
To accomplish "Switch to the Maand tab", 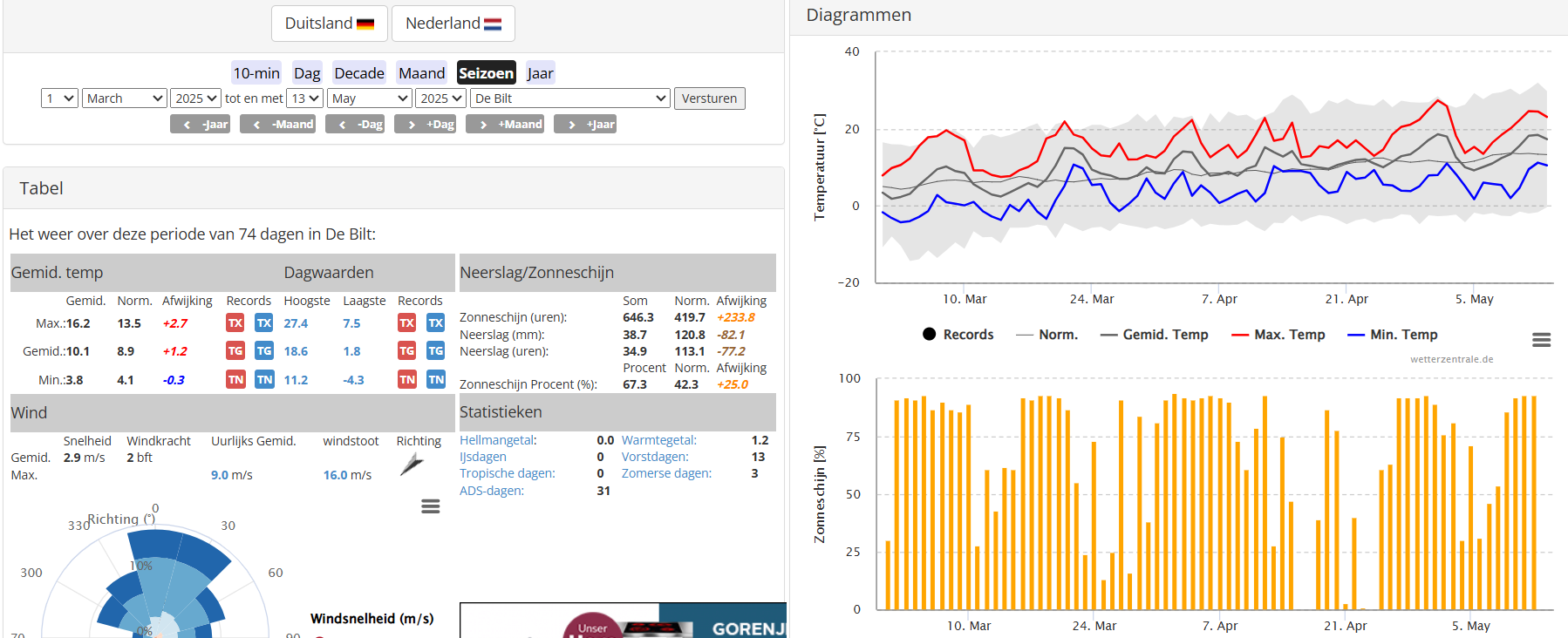I will [422, 73].
